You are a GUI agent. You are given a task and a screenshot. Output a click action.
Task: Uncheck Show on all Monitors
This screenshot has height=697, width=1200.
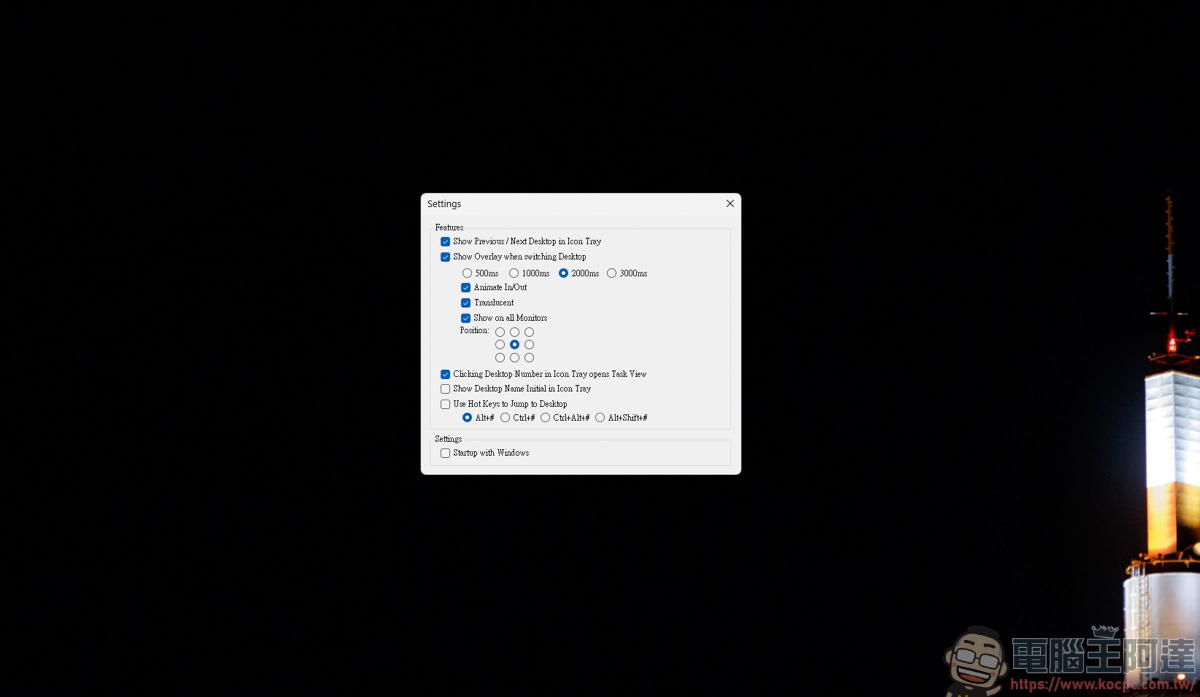466,318
